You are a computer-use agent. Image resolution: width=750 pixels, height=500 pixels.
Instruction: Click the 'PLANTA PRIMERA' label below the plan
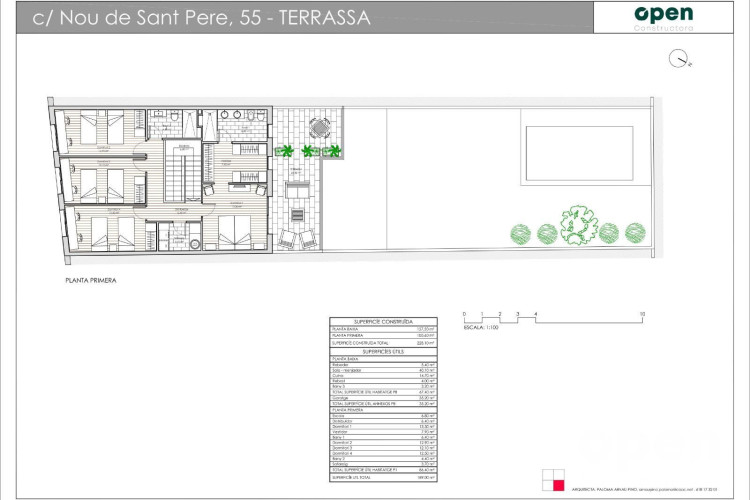(x=83, y=281)
